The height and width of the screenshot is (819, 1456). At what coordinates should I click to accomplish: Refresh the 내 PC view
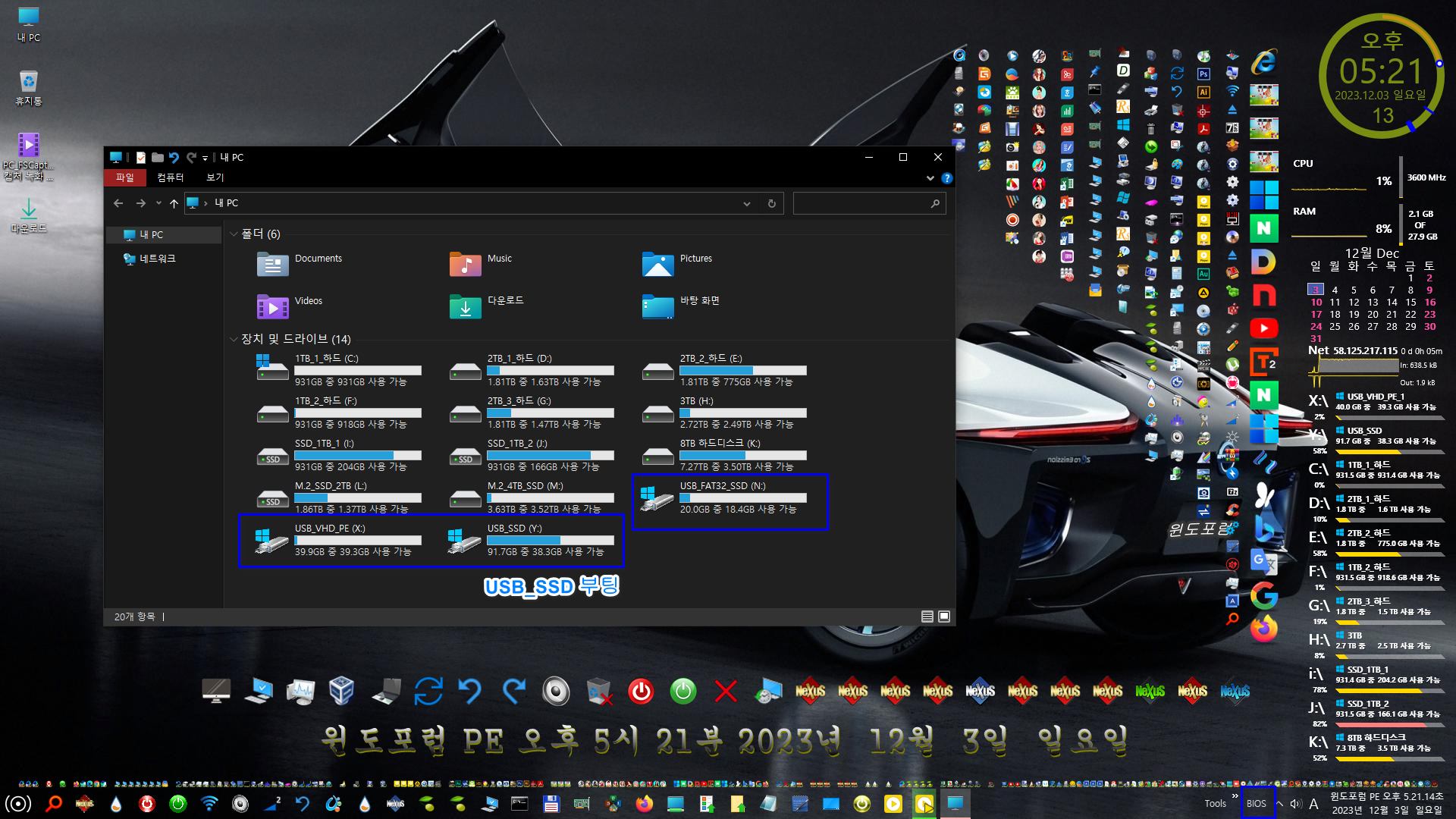tap(772, 203)
